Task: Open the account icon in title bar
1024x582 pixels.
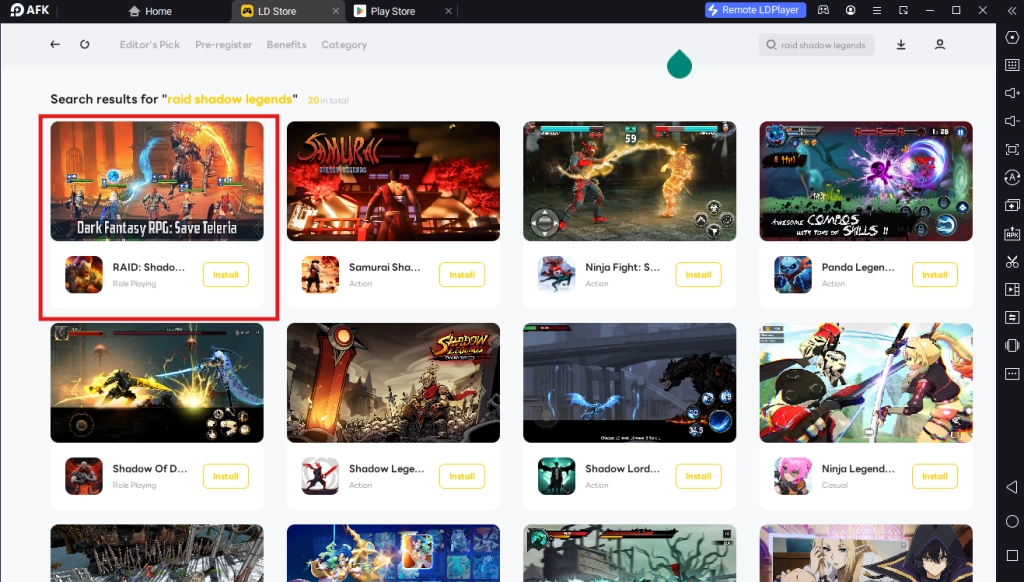Action: point(850,10)
